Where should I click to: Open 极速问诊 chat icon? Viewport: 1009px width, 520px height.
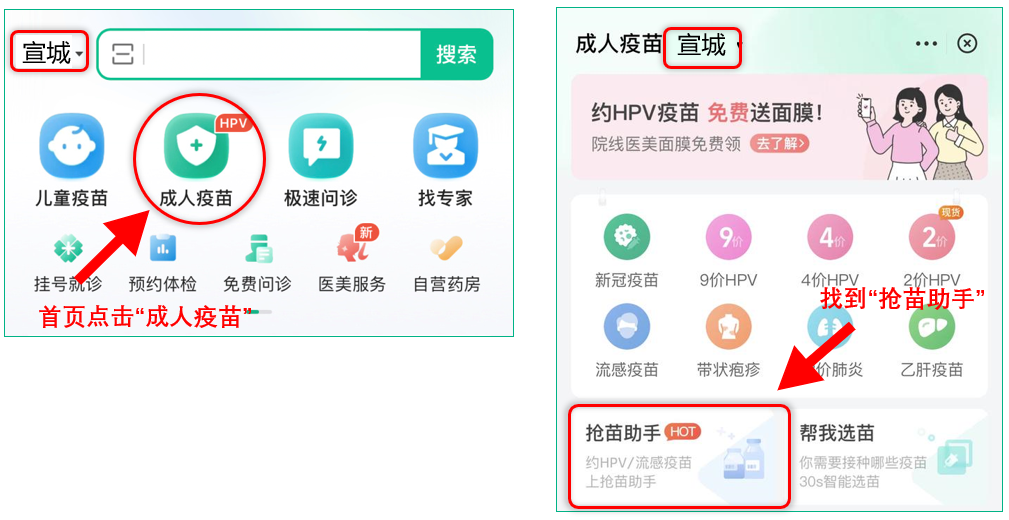click(320, 145)
